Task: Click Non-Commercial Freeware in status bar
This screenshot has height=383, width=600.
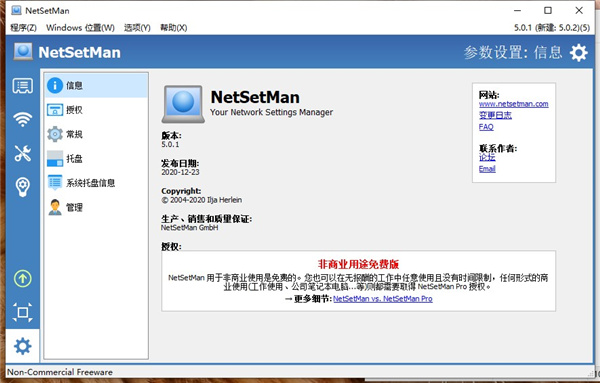Action: [60, 372]
